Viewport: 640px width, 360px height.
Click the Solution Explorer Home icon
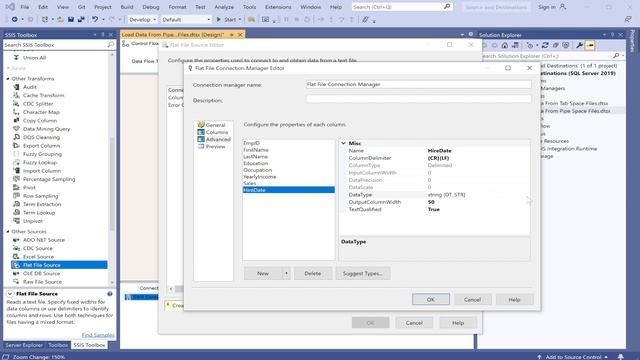point(505,45)
